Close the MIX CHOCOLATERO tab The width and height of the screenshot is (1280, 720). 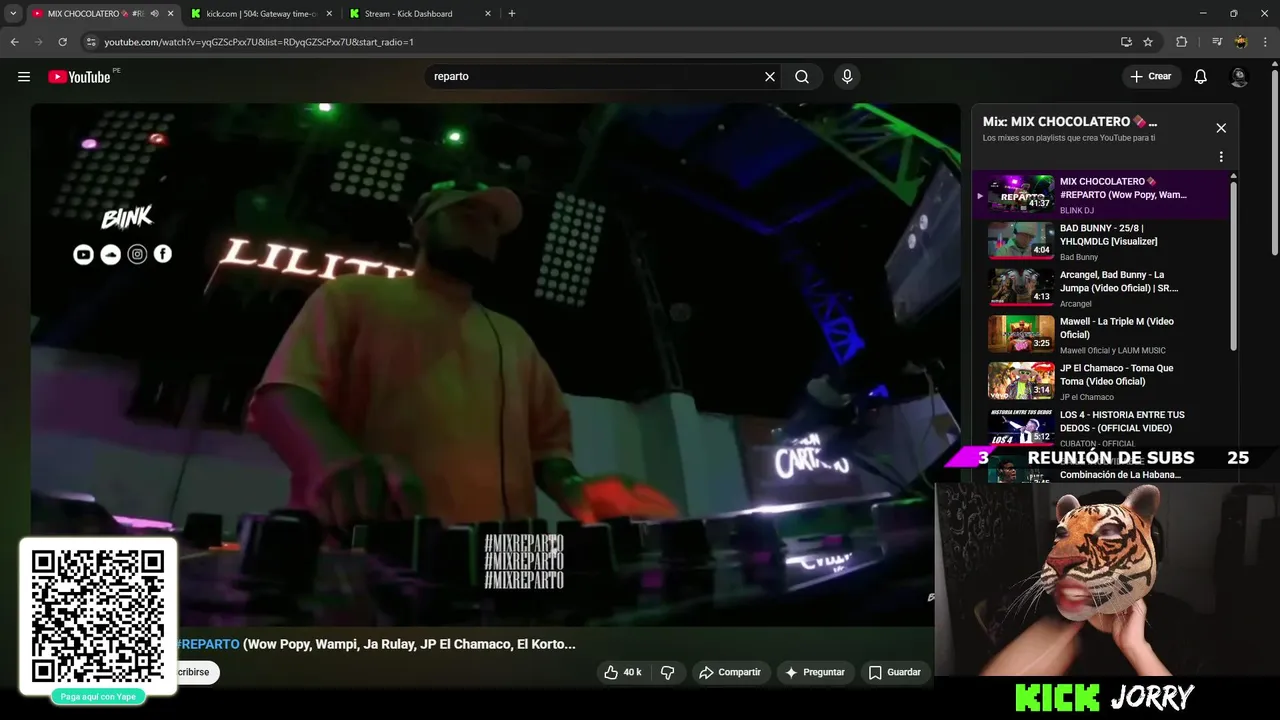(x=171, y=14)
